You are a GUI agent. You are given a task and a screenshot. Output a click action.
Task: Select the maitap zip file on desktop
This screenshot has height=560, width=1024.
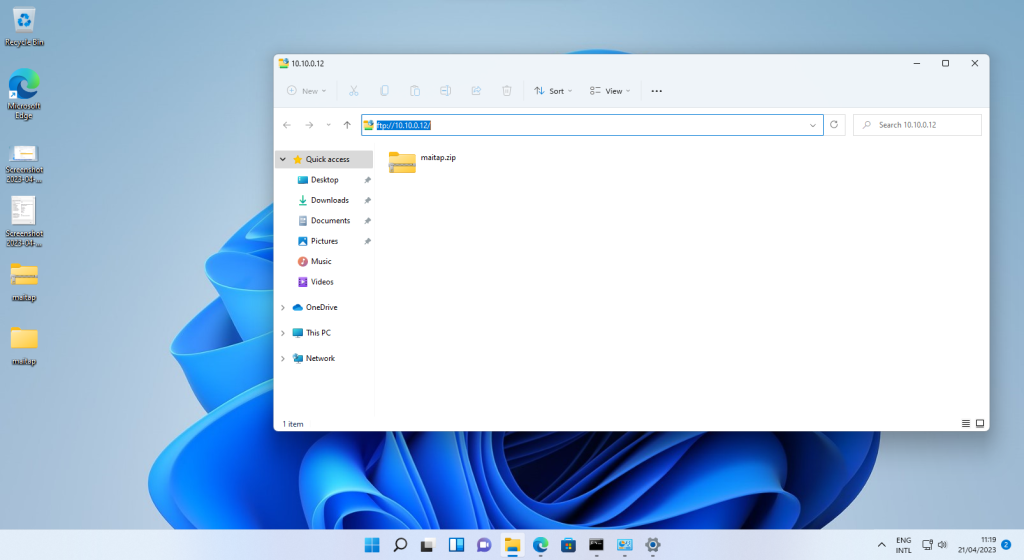pos(24,282)
